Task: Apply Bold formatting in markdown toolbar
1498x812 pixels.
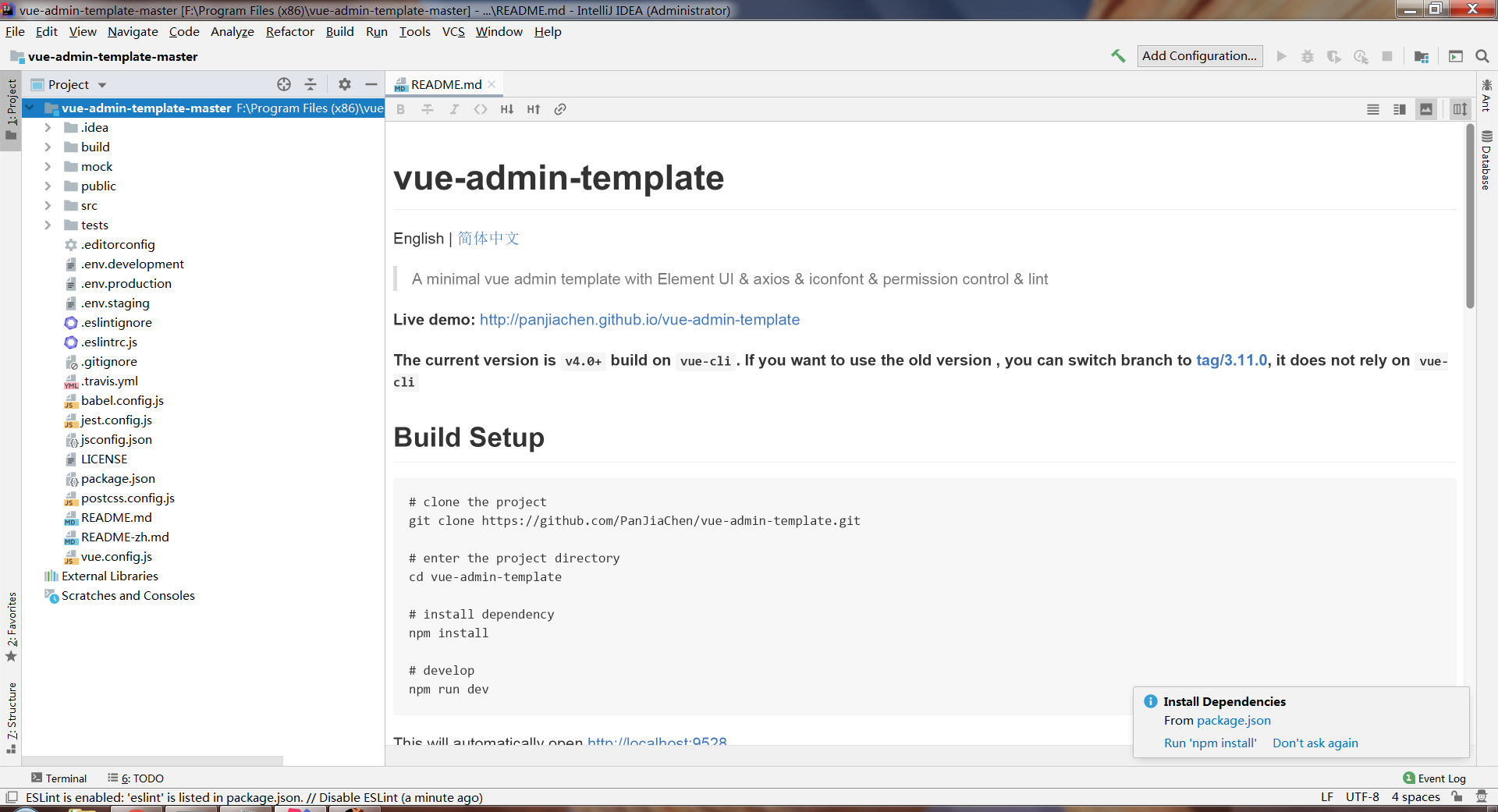Action: (x=401, y=109)
